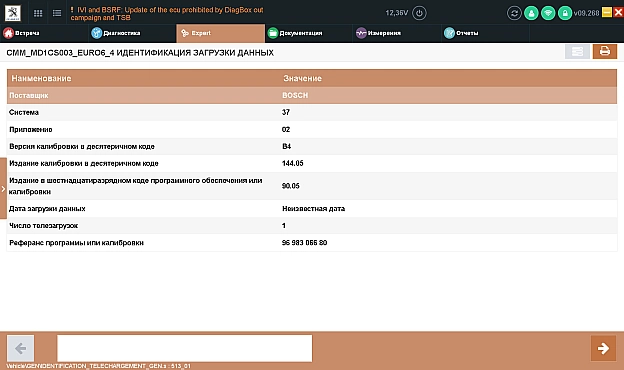Select Издание в шестнадцатиразрядном коде row
Image resolution: width=624 pixels, height=370 pixels.
[x=312, y=186]
